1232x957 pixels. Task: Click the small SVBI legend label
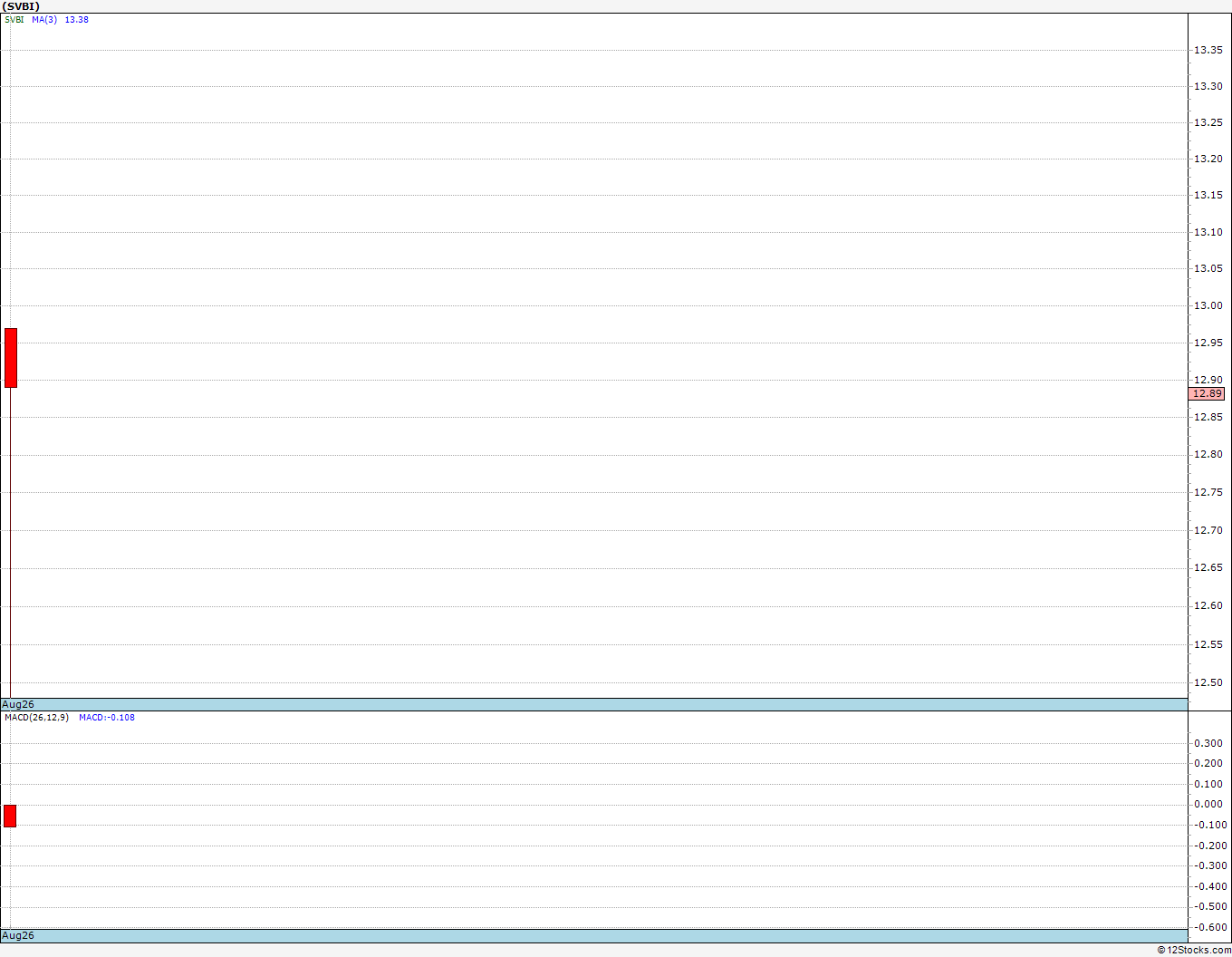pyautogui.click(x=14, y=20)
